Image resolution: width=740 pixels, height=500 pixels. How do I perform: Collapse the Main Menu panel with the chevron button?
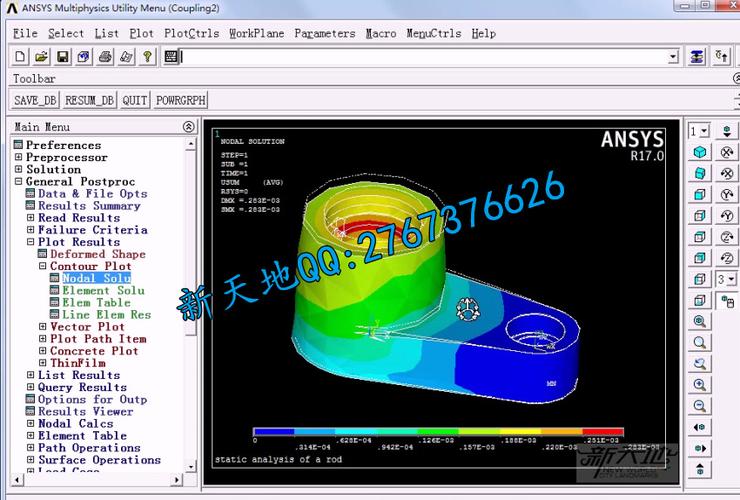coord(189,127)
